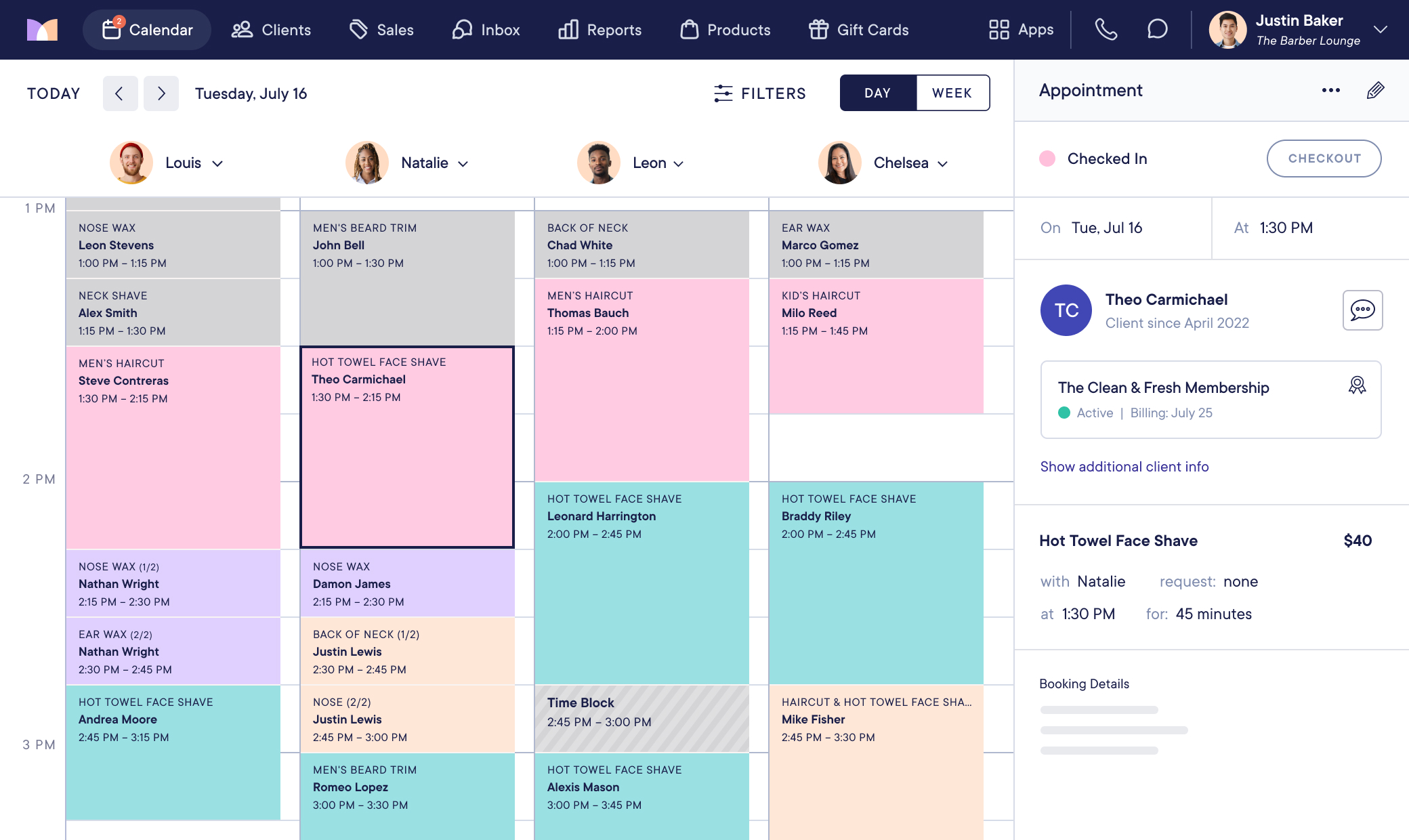
Task: Go to next day arrow
Action: click(161, 93)
